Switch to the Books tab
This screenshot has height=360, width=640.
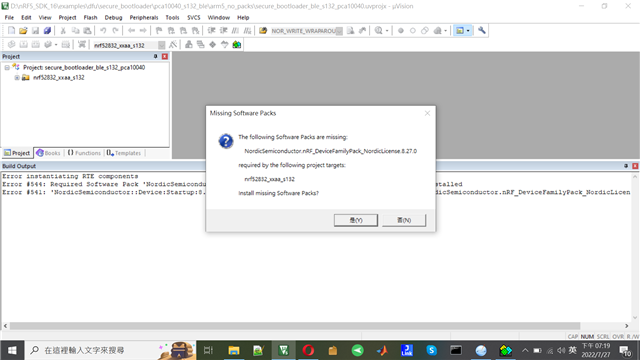(x=48, y=153)
